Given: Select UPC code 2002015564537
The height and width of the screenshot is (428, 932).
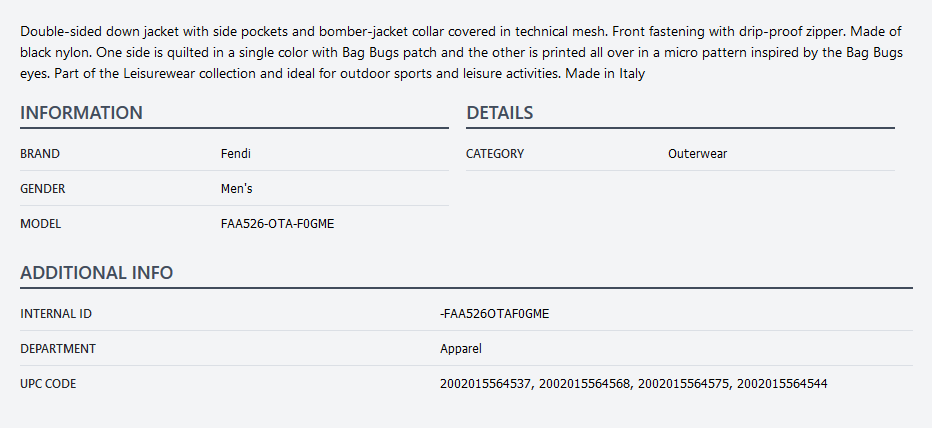Looking at the screenshot, I should coord(485,384).
